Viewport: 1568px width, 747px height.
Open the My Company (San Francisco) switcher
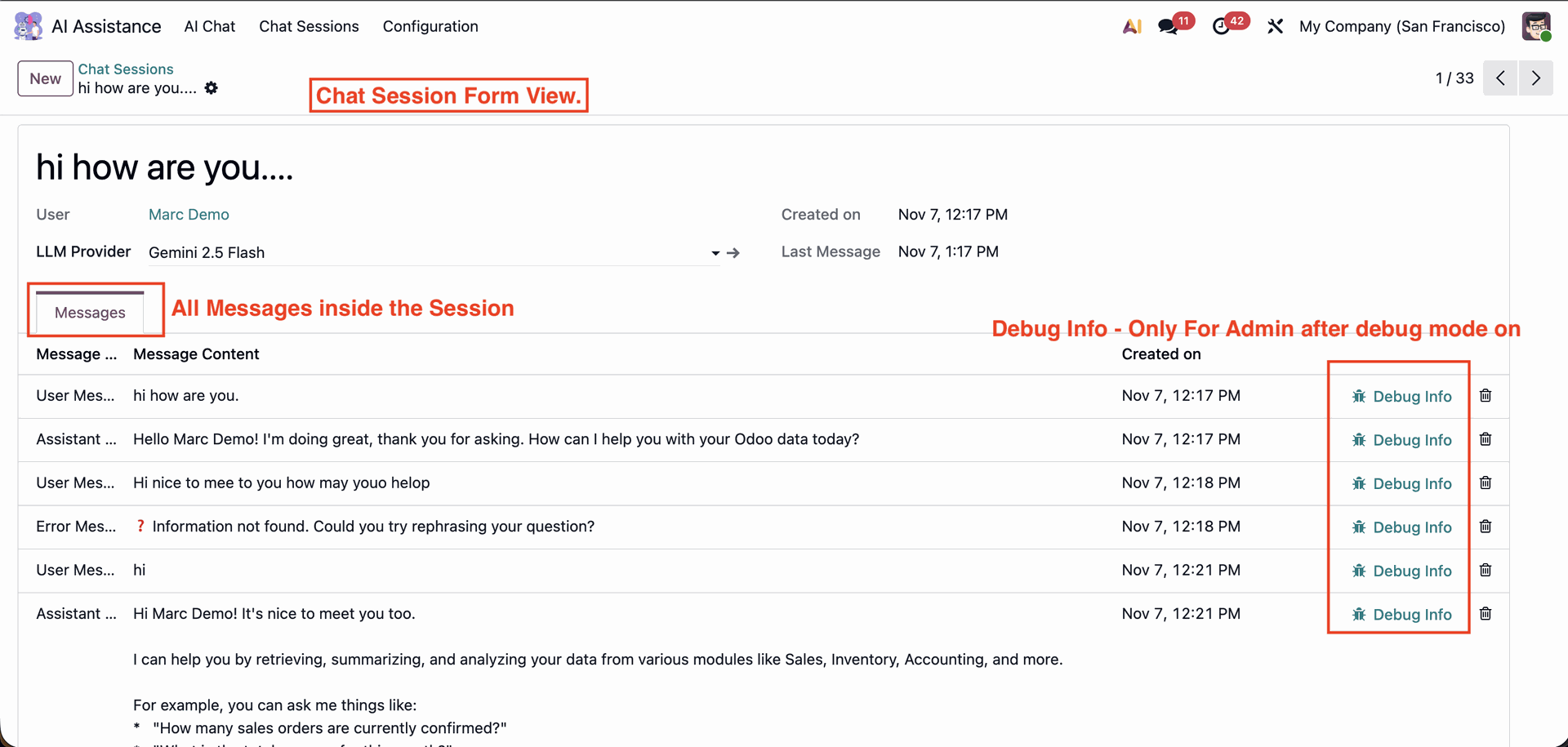coord(1401,26)
